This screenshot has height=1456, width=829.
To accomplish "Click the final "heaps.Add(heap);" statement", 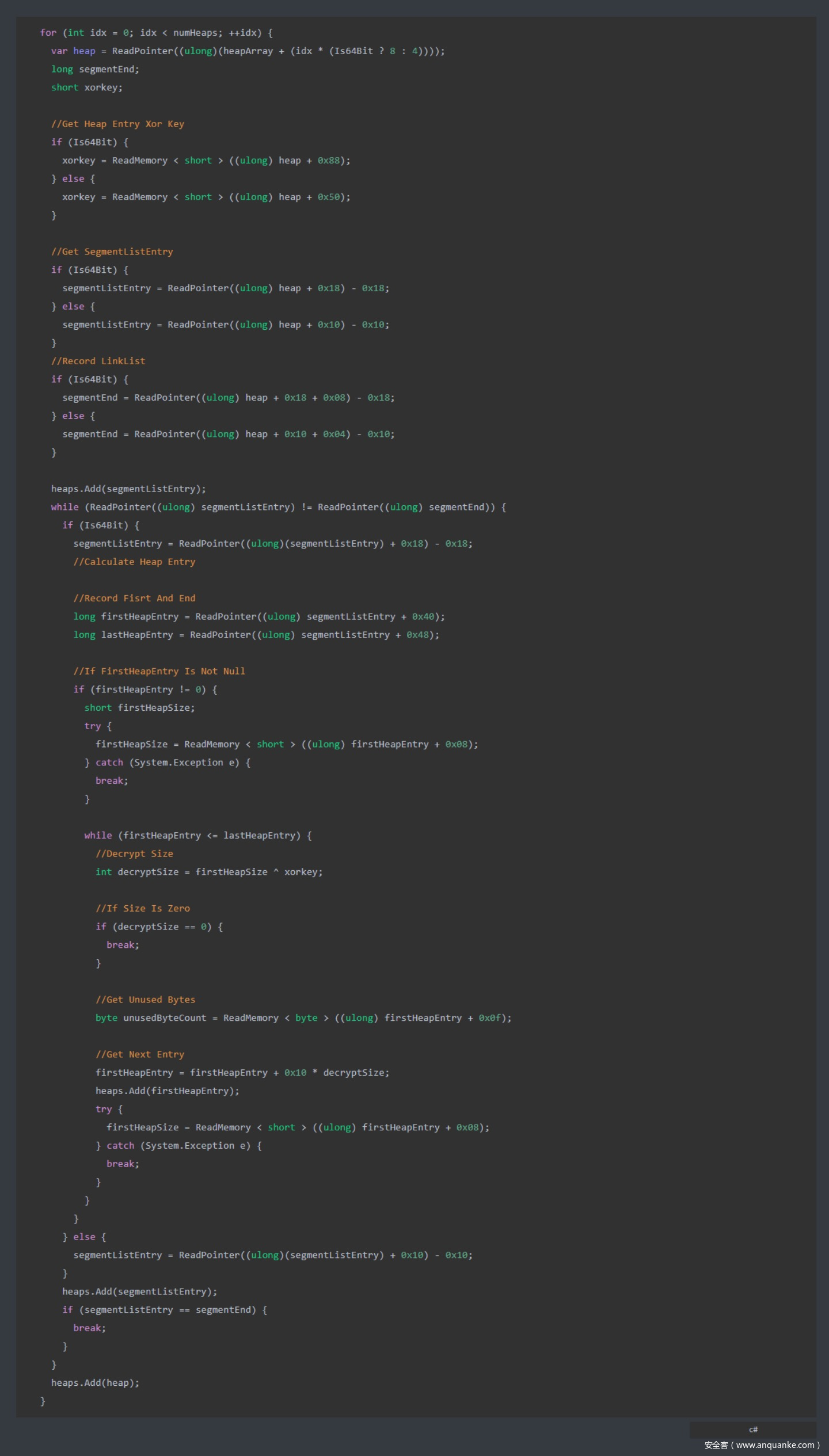I will pyautogui.click(x=95, y=1383).
